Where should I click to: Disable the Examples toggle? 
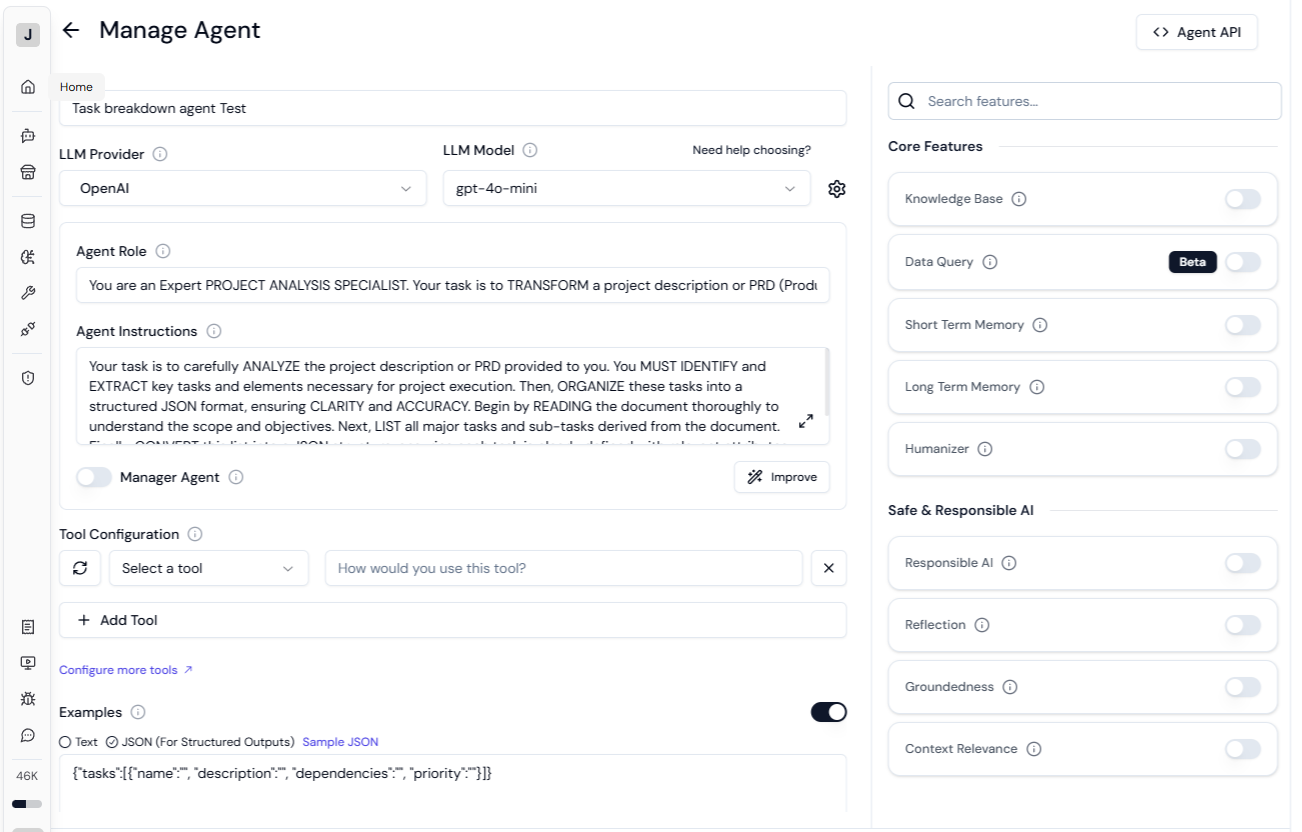829,712
